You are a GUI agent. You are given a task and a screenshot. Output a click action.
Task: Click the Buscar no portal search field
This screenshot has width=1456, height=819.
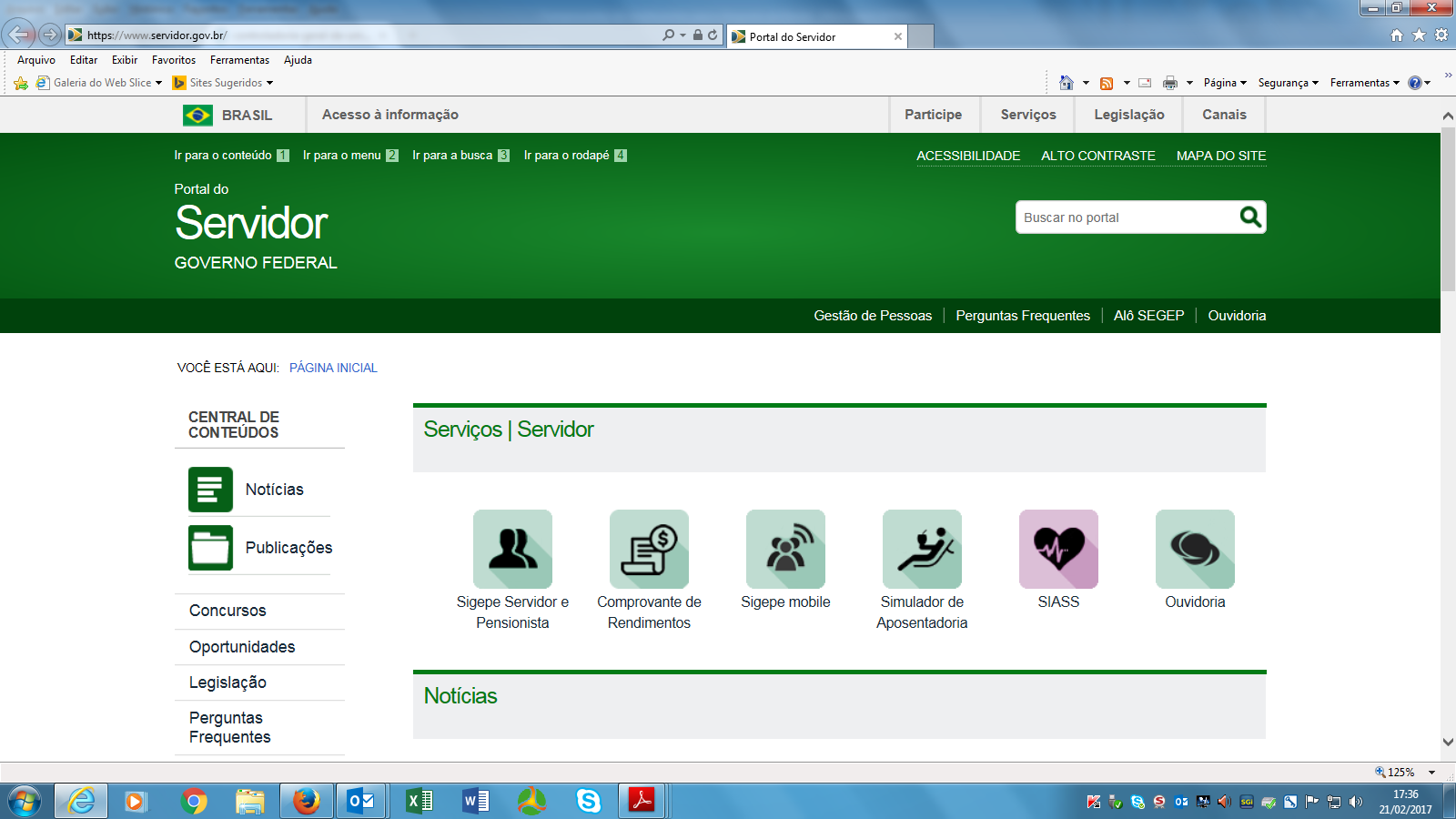[x=1125, y=217]
